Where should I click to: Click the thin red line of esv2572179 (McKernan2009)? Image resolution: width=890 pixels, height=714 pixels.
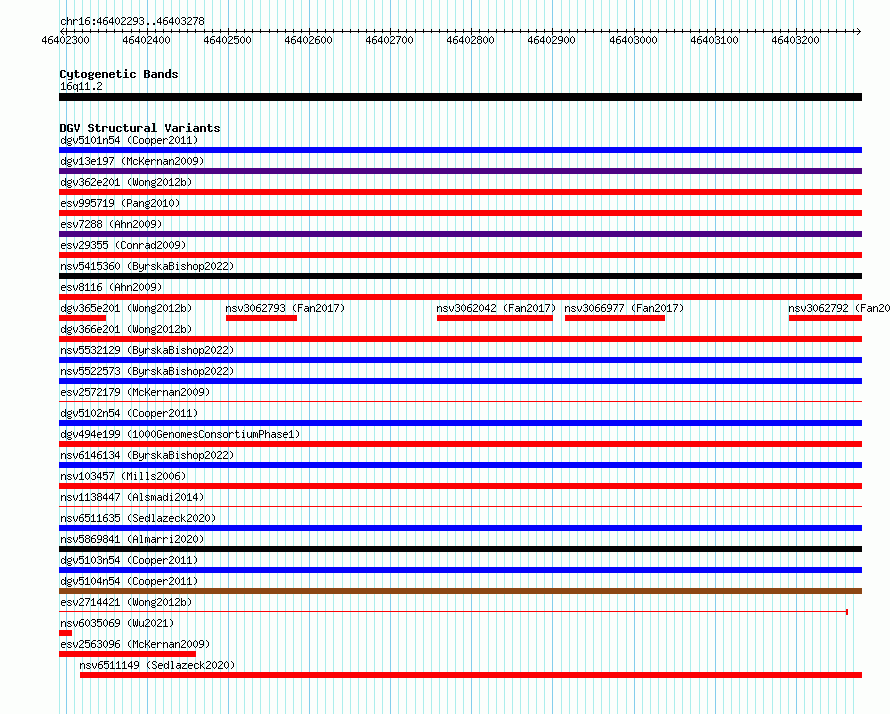pyautogui.click(x=460, y=402)
